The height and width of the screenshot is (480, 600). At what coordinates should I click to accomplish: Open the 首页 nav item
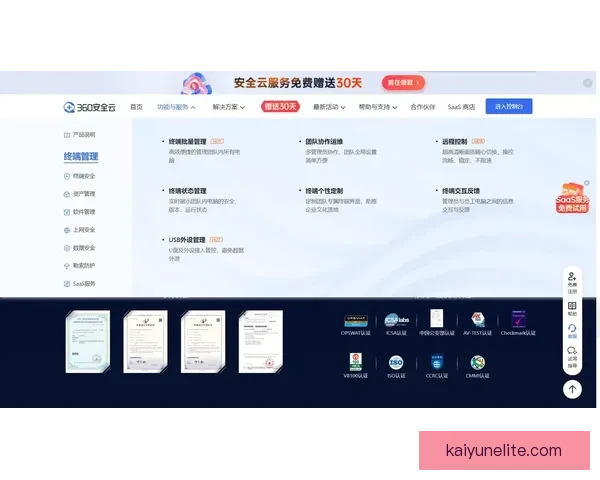[136, 107]
